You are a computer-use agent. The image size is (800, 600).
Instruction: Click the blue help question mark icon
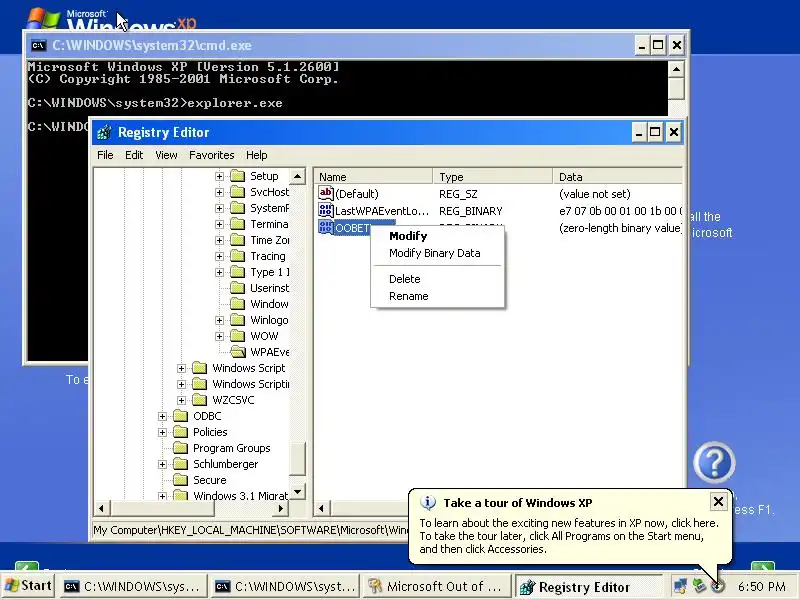[x=714, y=463]
